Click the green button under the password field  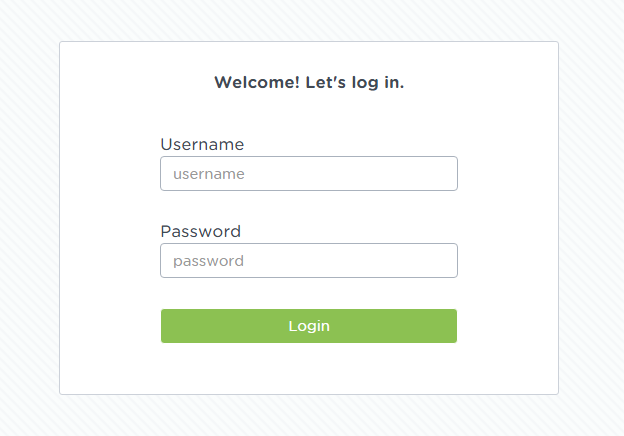pos(309,326)
